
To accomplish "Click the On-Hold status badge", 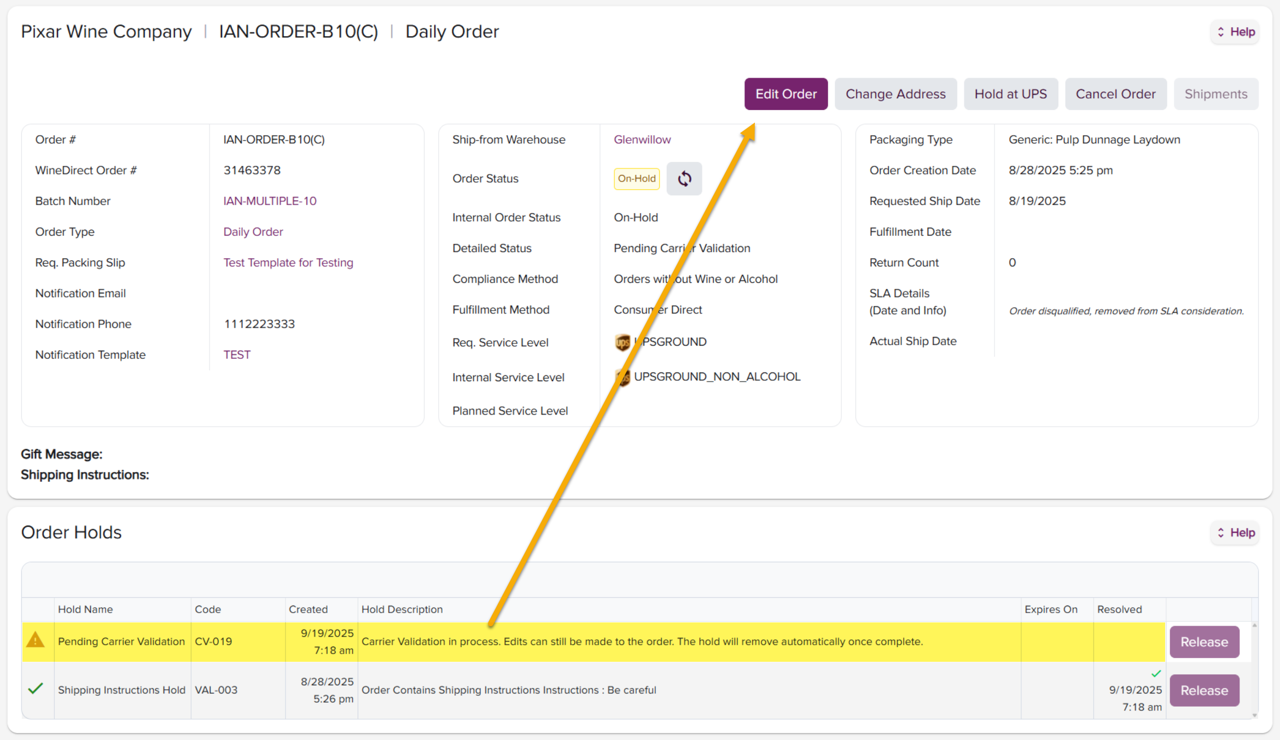I will point(637,179).
